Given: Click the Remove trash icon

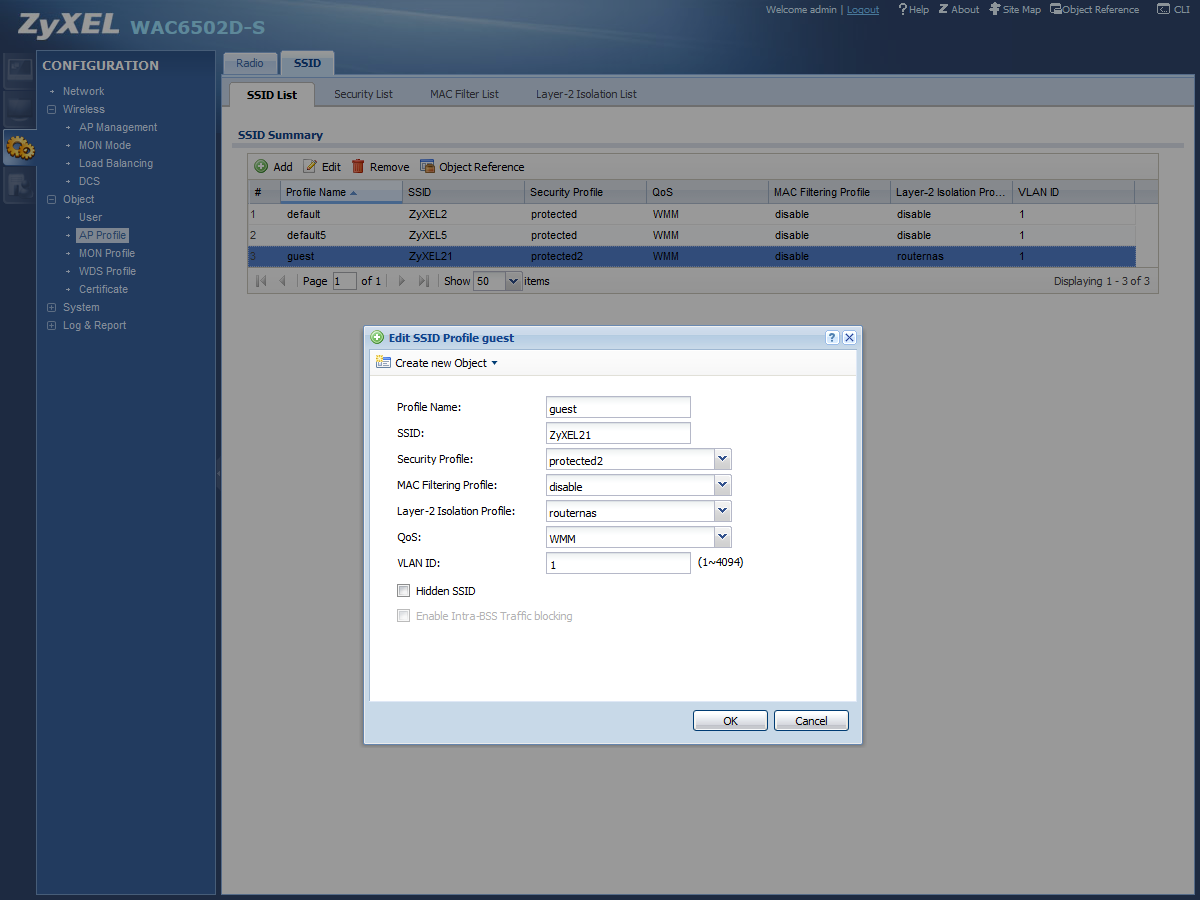Looking at the screenshot, I should click(x=358, y=167).
